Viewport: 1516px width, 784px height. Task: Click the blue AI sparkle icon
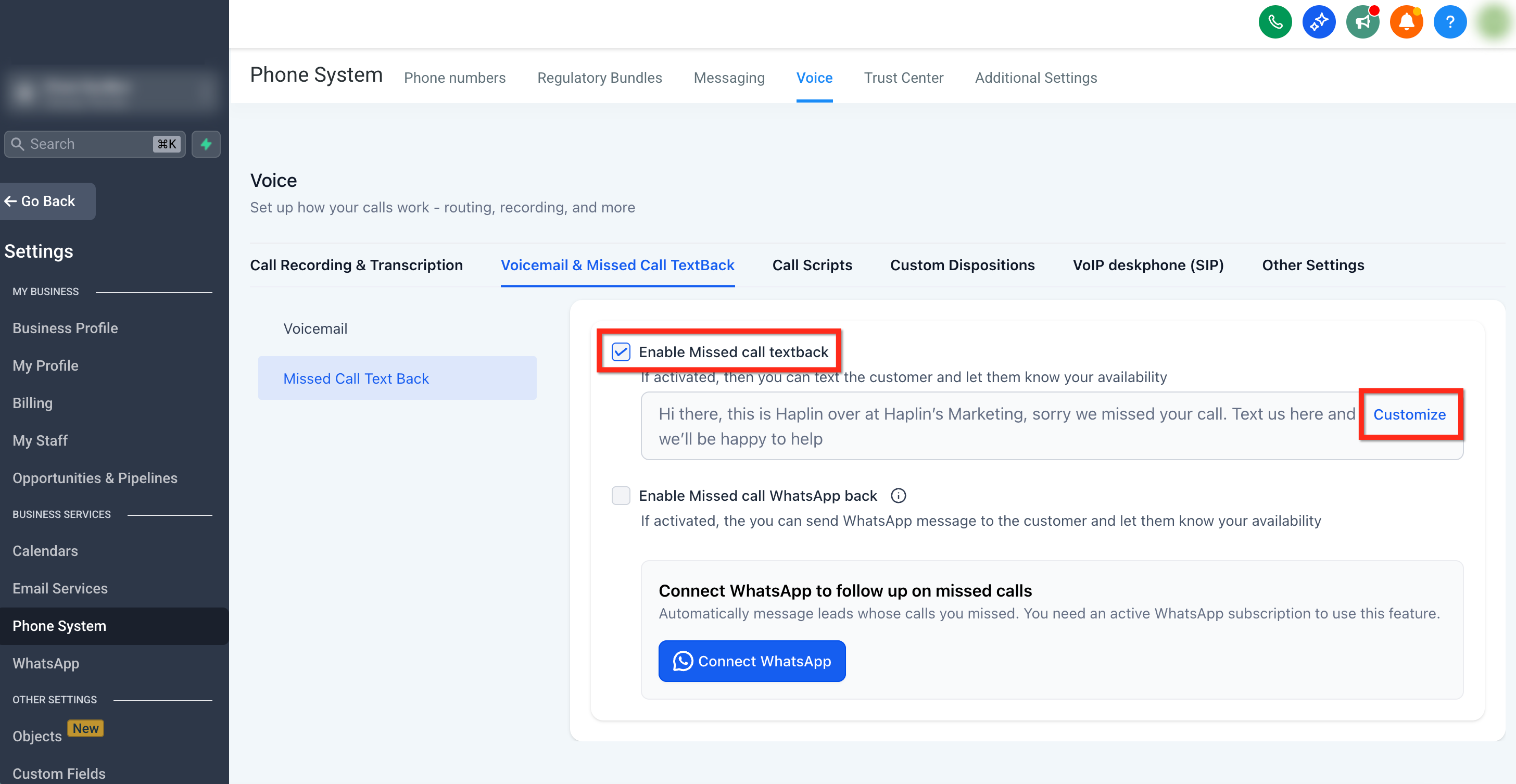pyautogui.click(x=1318, y=22)
